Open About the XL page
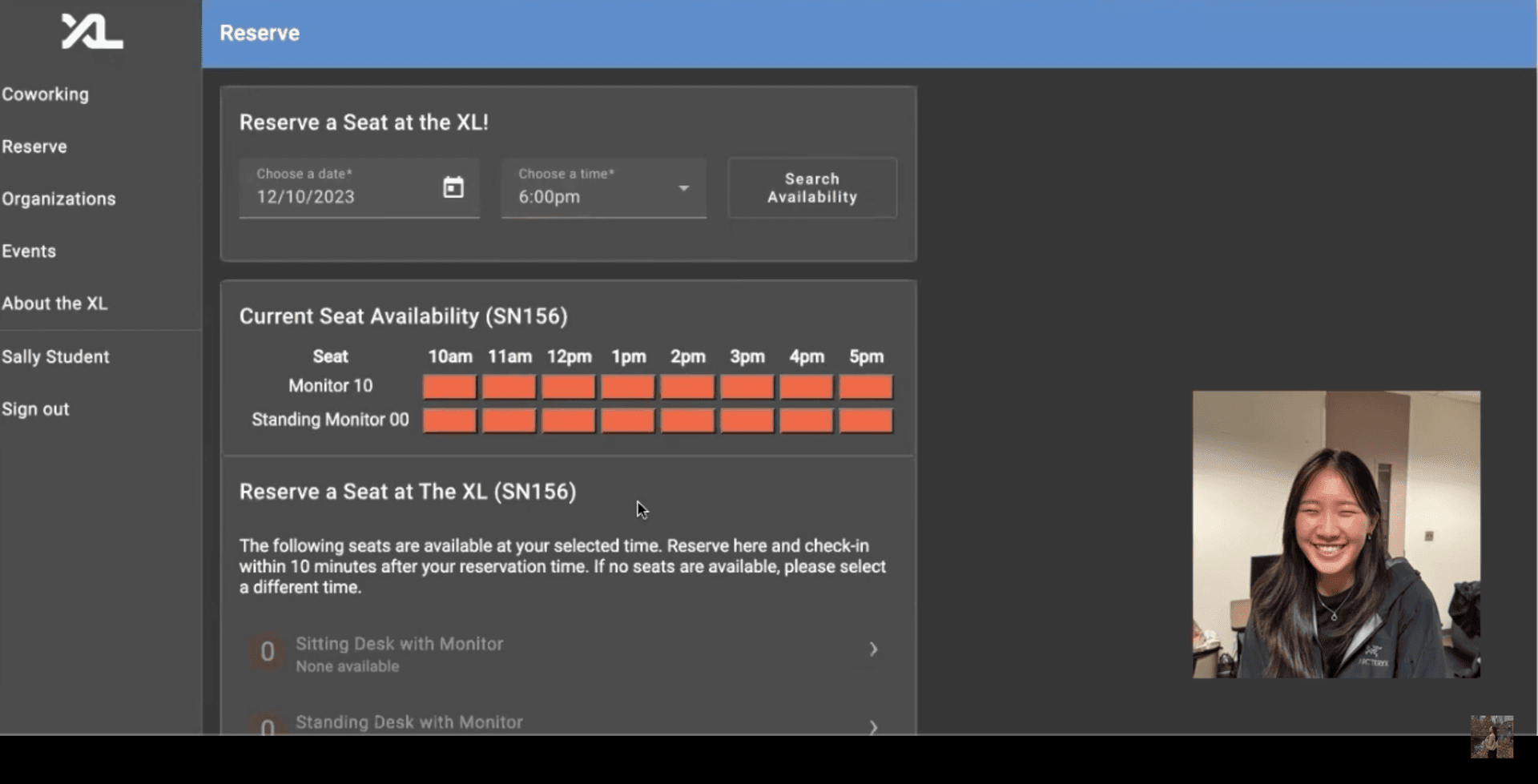Screen dimensions: 1538x784 [54, 304]
